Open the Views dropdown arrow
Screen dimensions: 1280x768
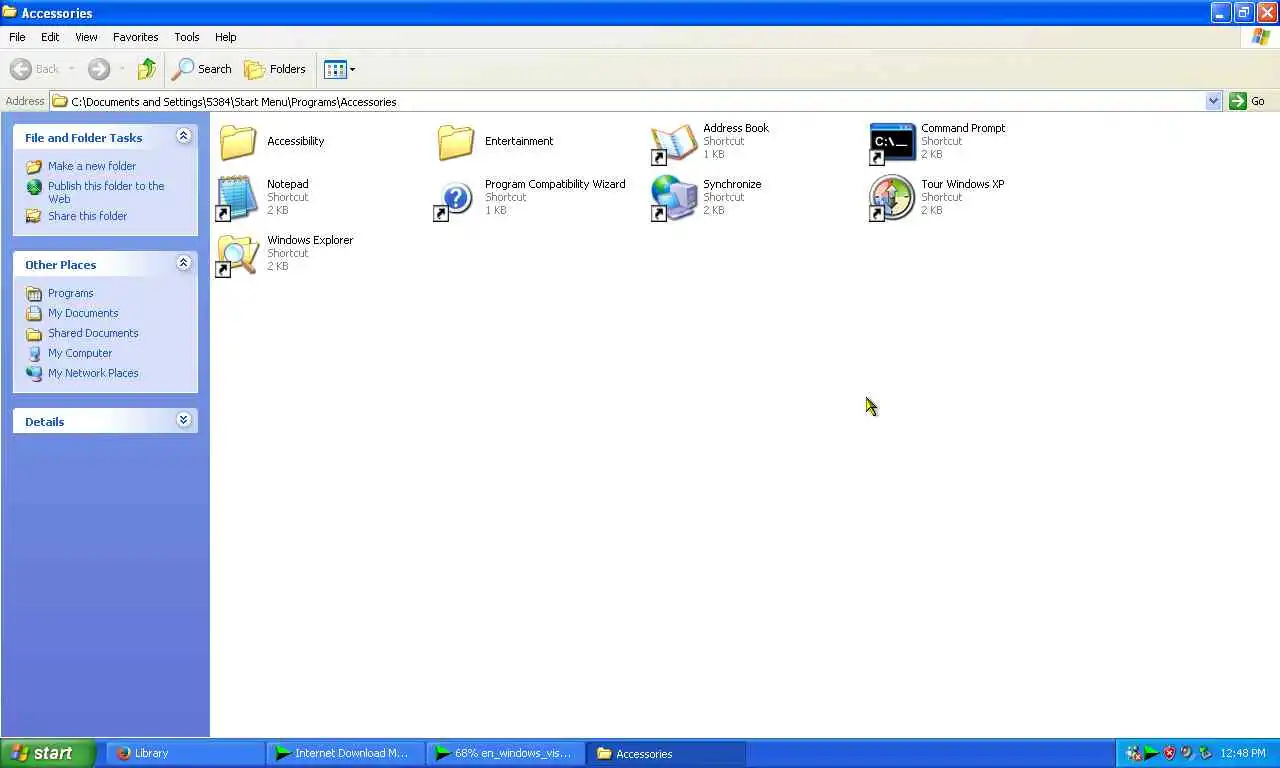coord(352,70)
